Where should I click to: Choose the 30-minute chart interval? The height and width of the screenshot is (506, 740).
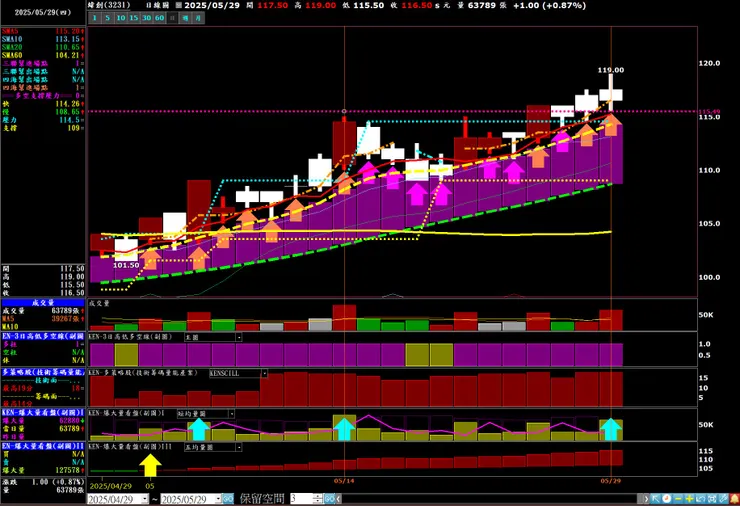147,18
